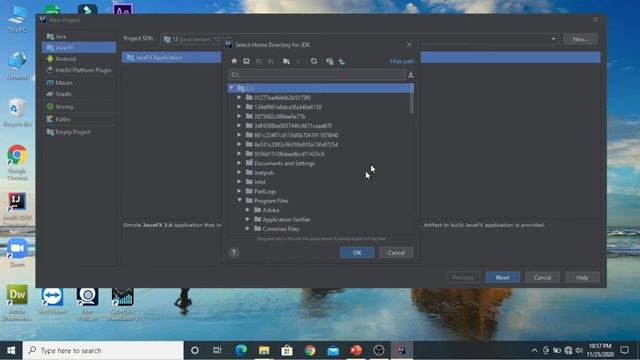
Task: Open Google Chrome desktop shortcut
Action: (17, 162)
